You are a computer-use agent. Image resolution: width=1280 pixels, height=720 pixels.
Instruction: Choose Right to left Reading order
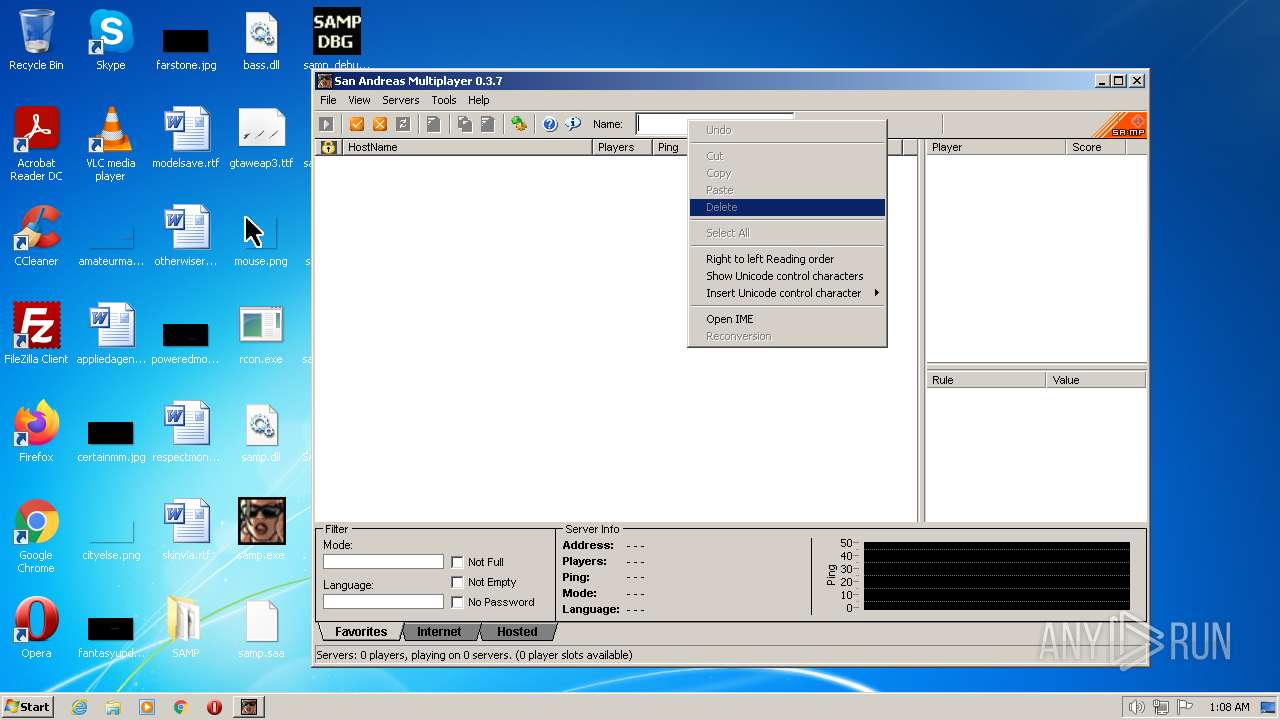click(x=787, y=259)
